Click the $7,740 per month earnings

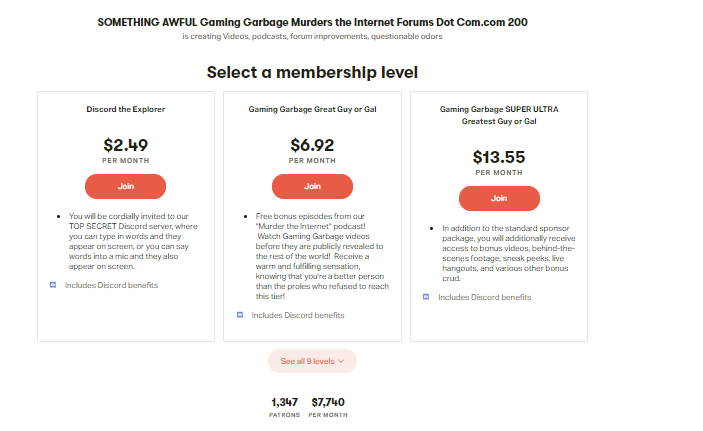tap(328, 402)
